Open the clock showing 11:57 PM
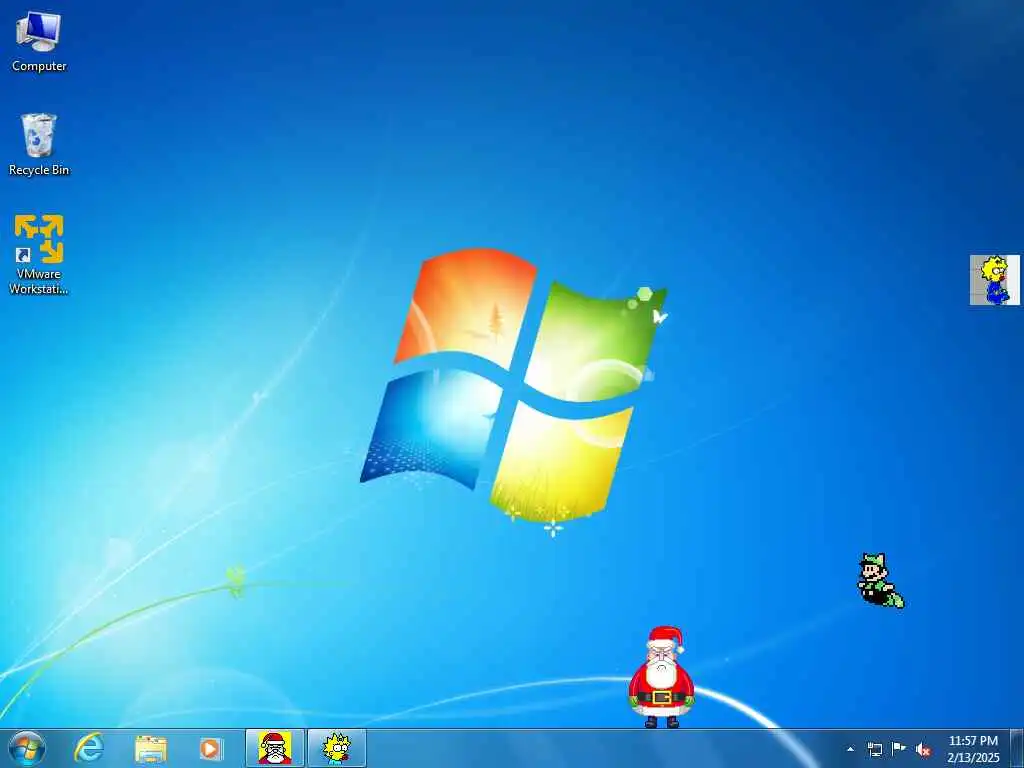Viewport: 1024px width, 768px height. (973, 749)
